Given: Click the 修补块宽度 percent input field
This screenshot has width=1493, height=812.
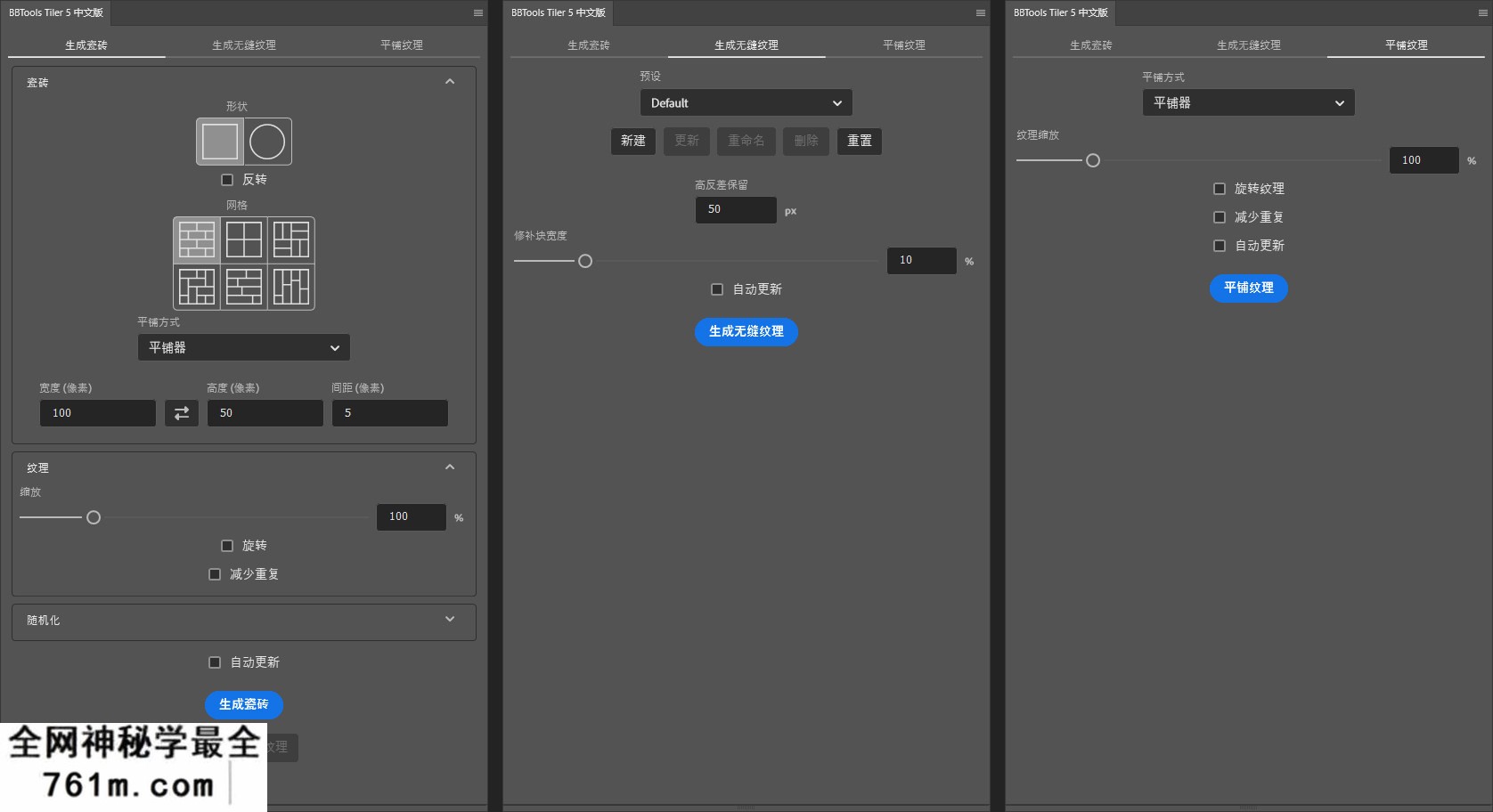Looking at the screenshot, I should [922, 261].
